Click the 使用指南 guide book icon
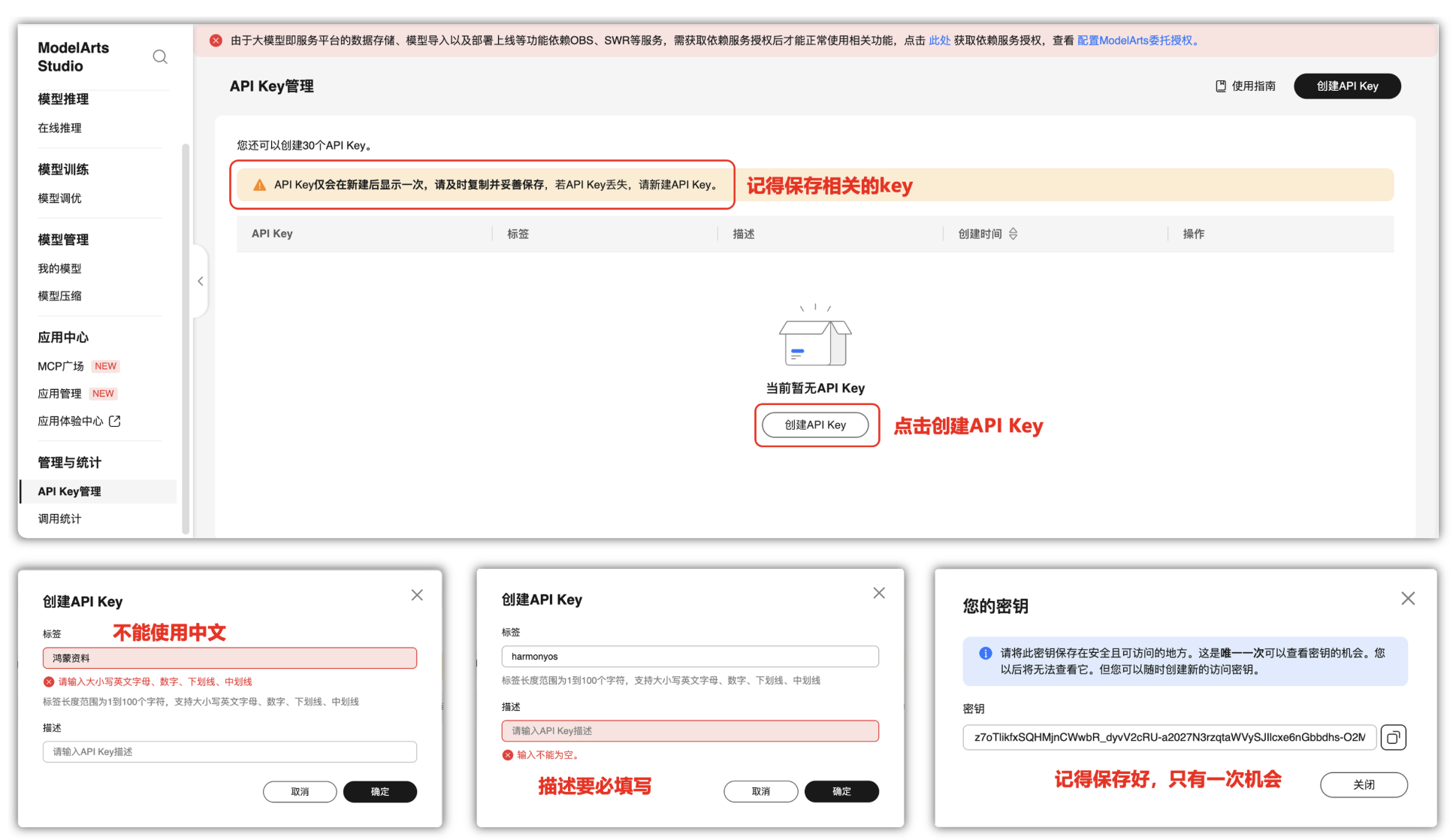 point(1221,86)
